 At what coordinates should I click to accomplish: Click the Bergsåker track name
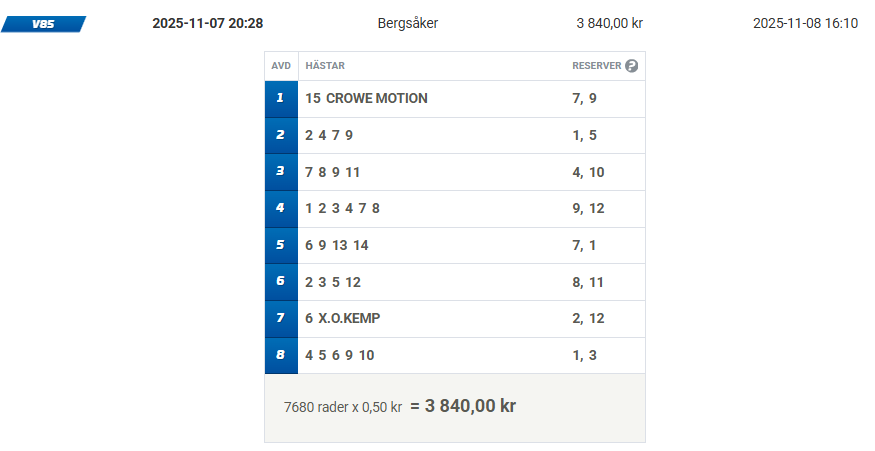[x=408, y=23]
